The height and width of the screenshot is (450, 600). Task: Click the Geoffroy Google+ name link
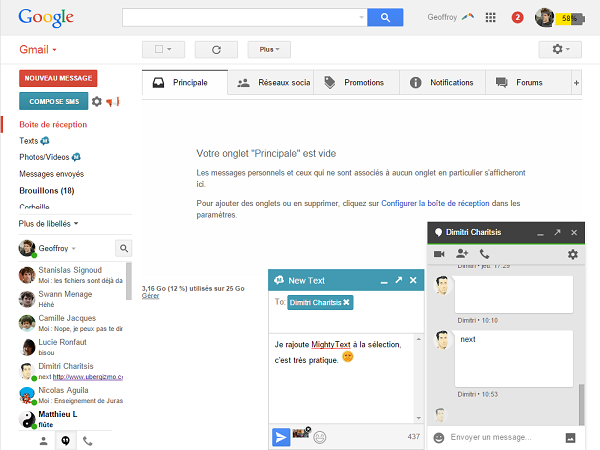pyautogui.click(x=442, y=17)
